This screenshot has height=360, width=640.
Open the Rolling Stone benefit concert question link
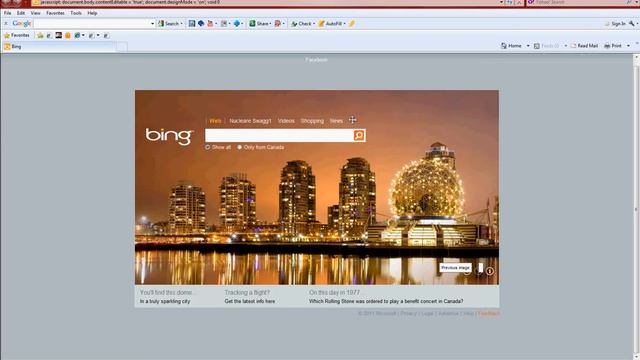pyautogui.click(x=386, y=301)
